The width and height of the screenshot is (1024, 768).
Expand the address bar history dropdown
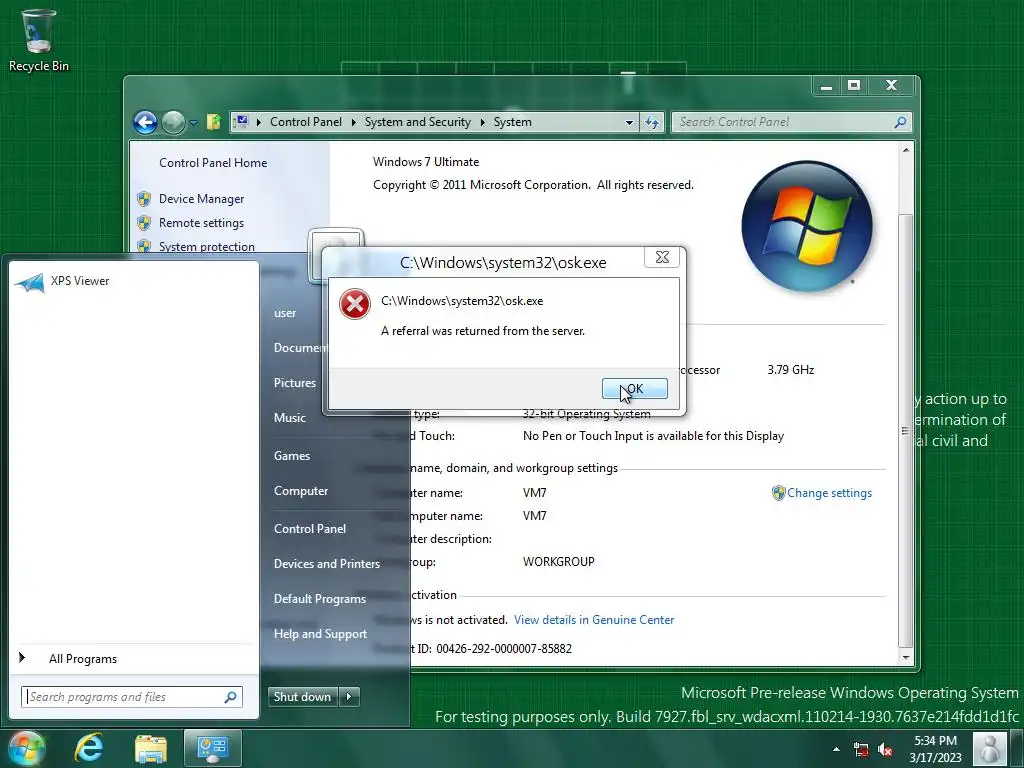[629, 122]
